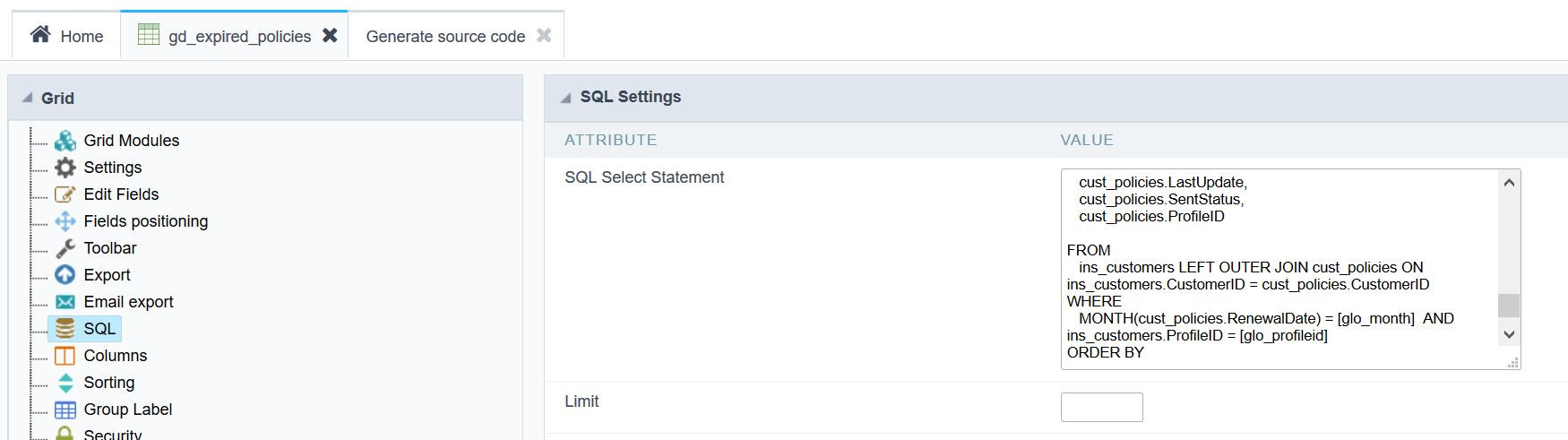Screen dimensions: 1568x440
Task: Click SQL statement scrollbar down arrow
Action: click(x=1509, y=334)
